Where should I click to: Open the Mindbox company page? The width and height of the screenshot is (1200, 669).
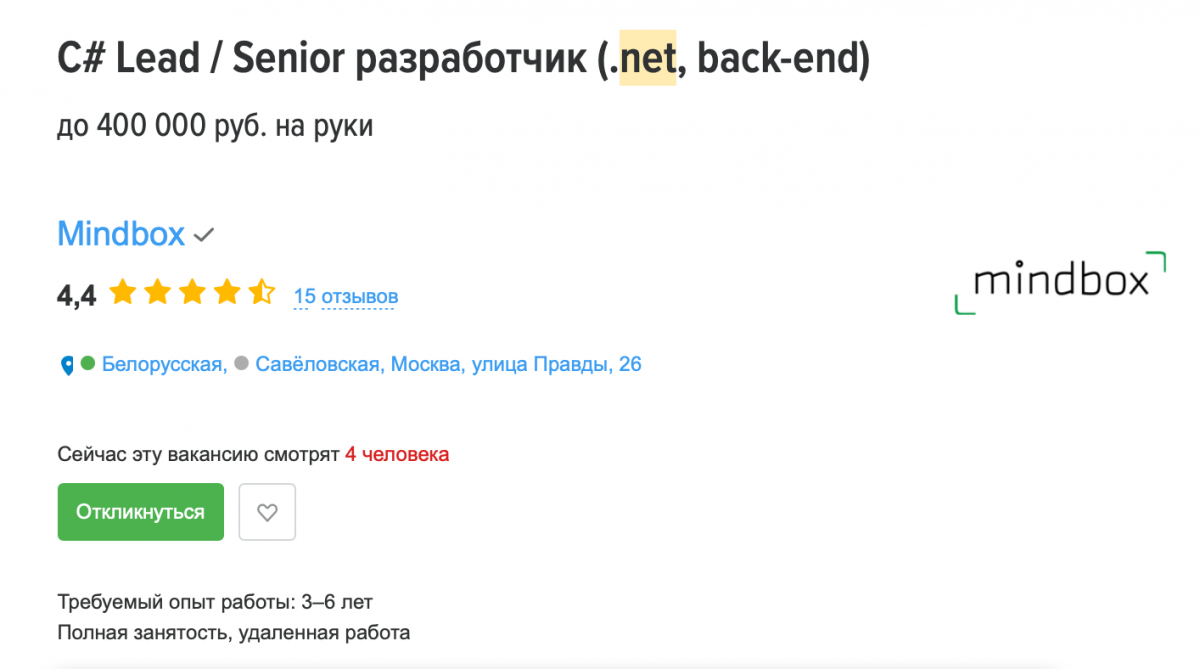pyautogui.click(x=120, y=234)
